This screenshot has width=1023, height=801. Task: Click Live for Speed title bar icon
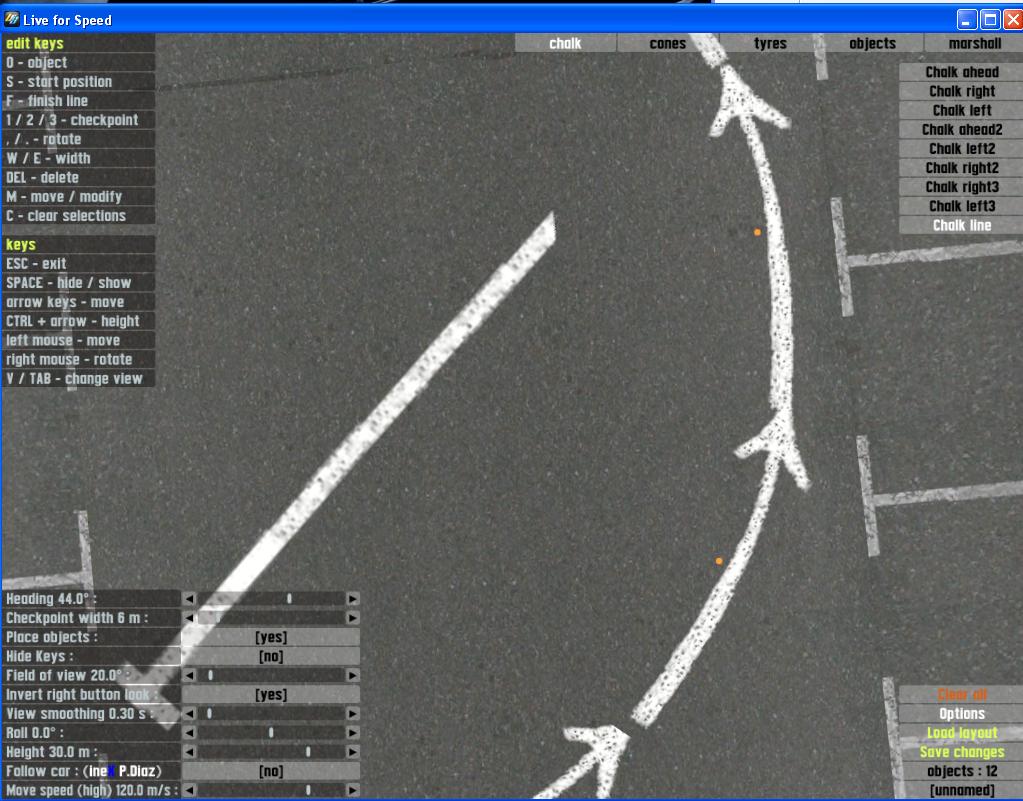click(12, 20)
